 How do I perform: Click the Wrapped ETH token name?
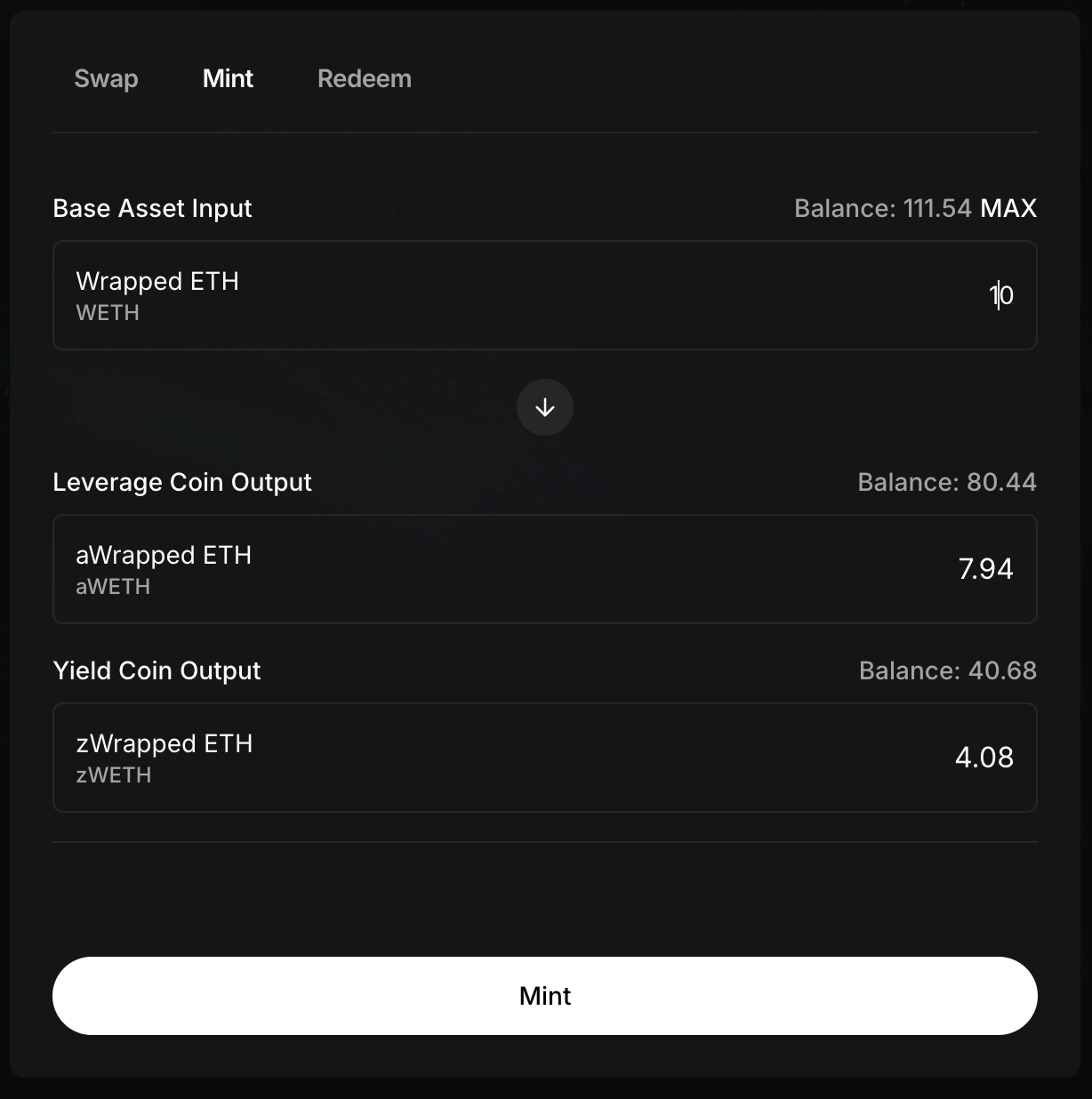(157, 281)
